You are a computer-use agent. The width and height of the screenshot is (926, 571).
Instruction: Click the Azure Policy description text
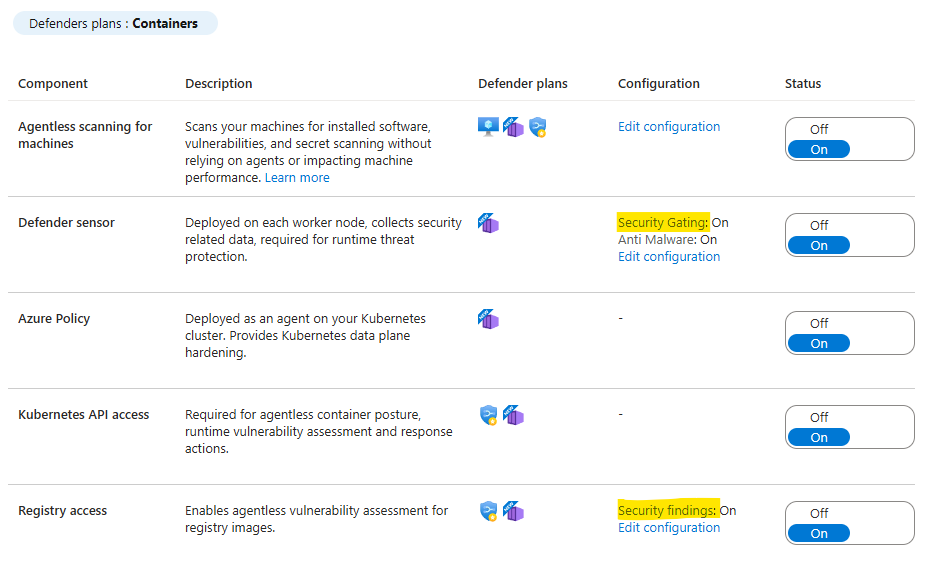click(x=305, y=335)
